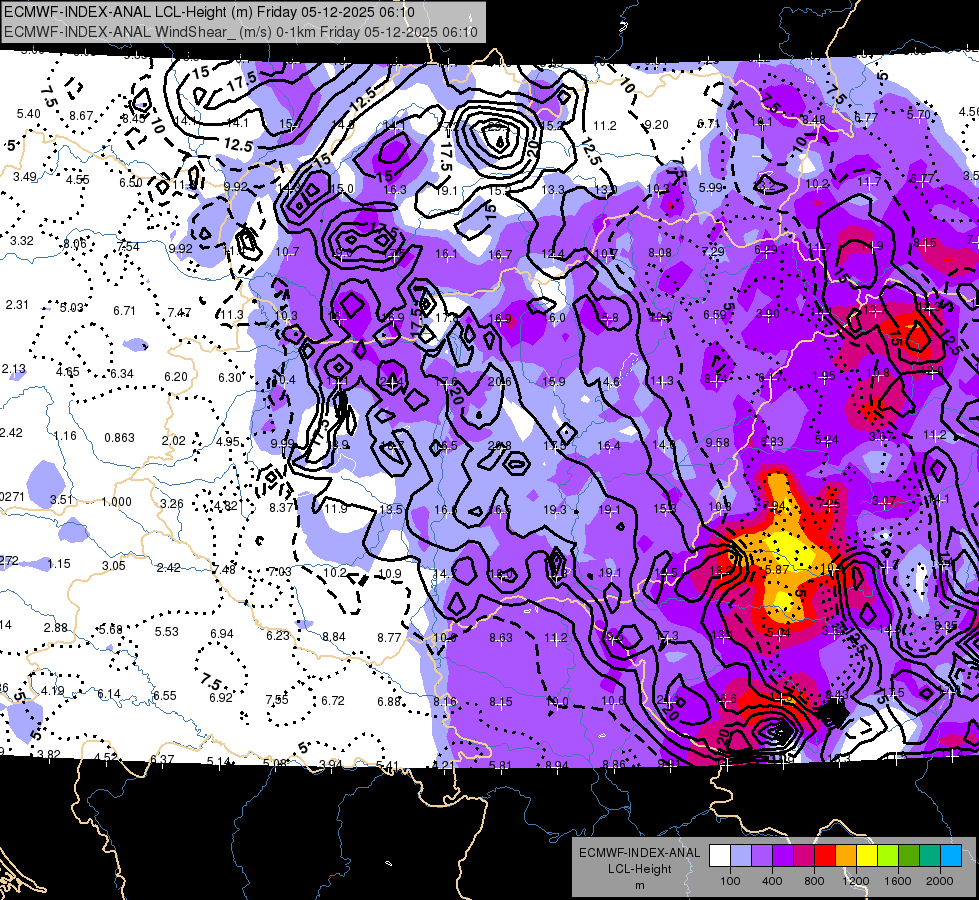Click the map value '5.99'
The image size is (979, 900).
pos(711,187)
